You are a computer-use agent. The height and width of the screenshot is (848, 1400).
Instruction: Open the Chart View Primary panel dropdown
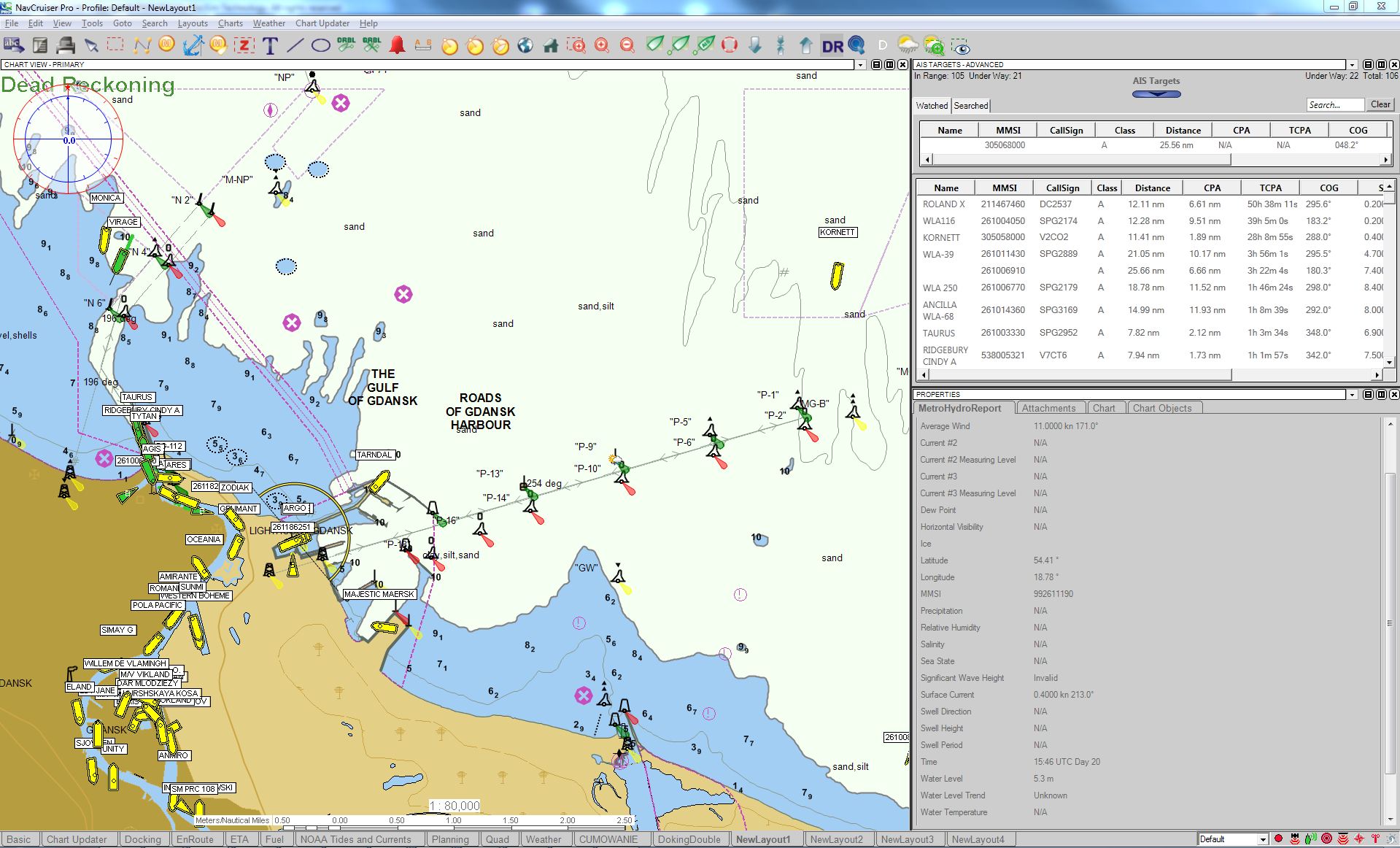pyautogui.click(x=861, y=65)
